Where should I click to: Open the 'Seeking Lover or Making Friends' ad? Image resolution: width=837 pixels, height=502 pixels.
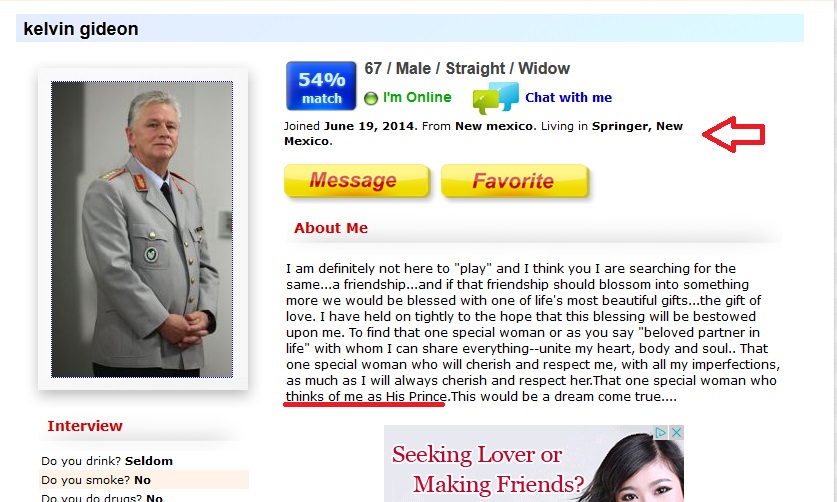[x=534, y=464]
